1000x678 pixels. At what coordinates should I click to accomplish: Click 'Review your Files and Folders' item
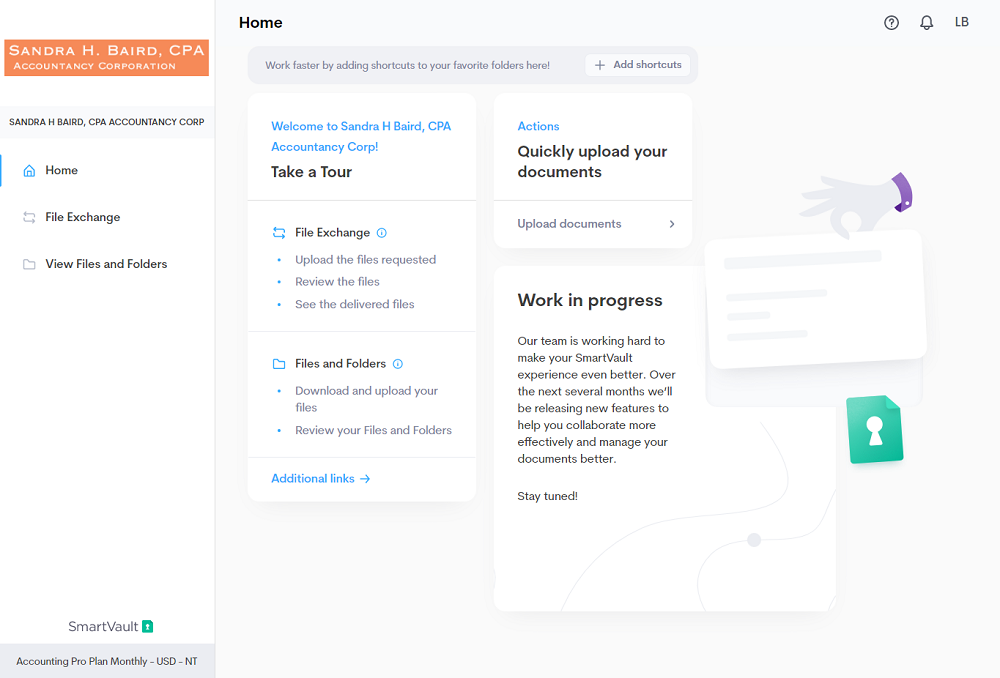[373, 430]
